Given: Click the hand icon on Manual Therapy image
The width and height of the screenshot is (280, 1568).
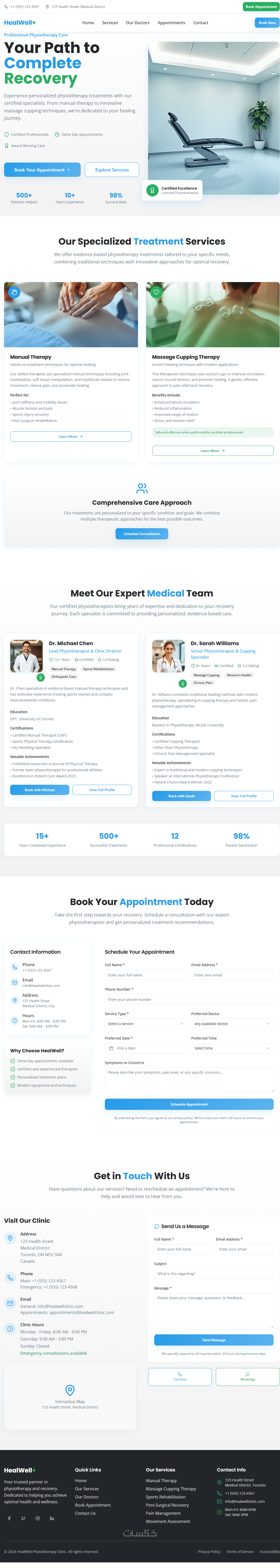Looking at the screenshot, I should pos(15,292).
